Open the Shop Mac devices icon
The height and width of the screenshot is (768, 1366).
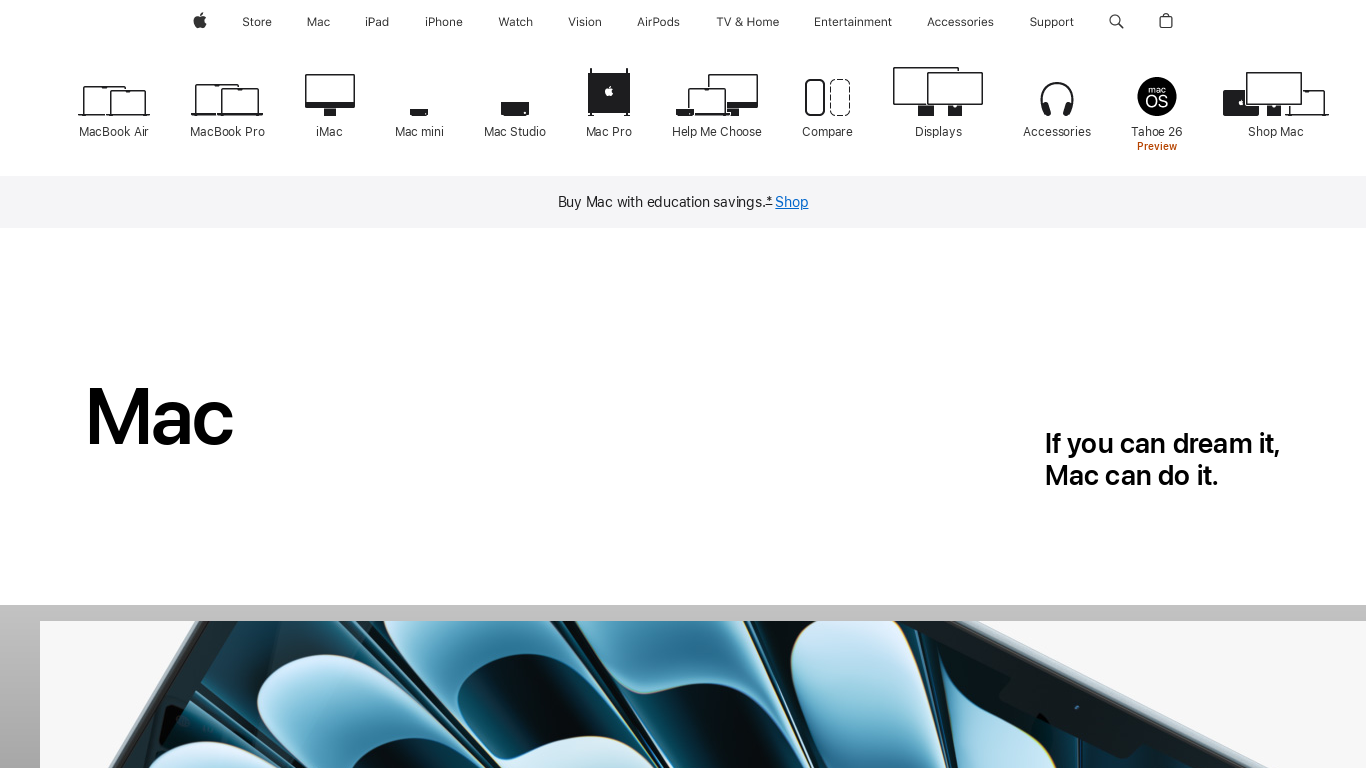point(1276,94)
